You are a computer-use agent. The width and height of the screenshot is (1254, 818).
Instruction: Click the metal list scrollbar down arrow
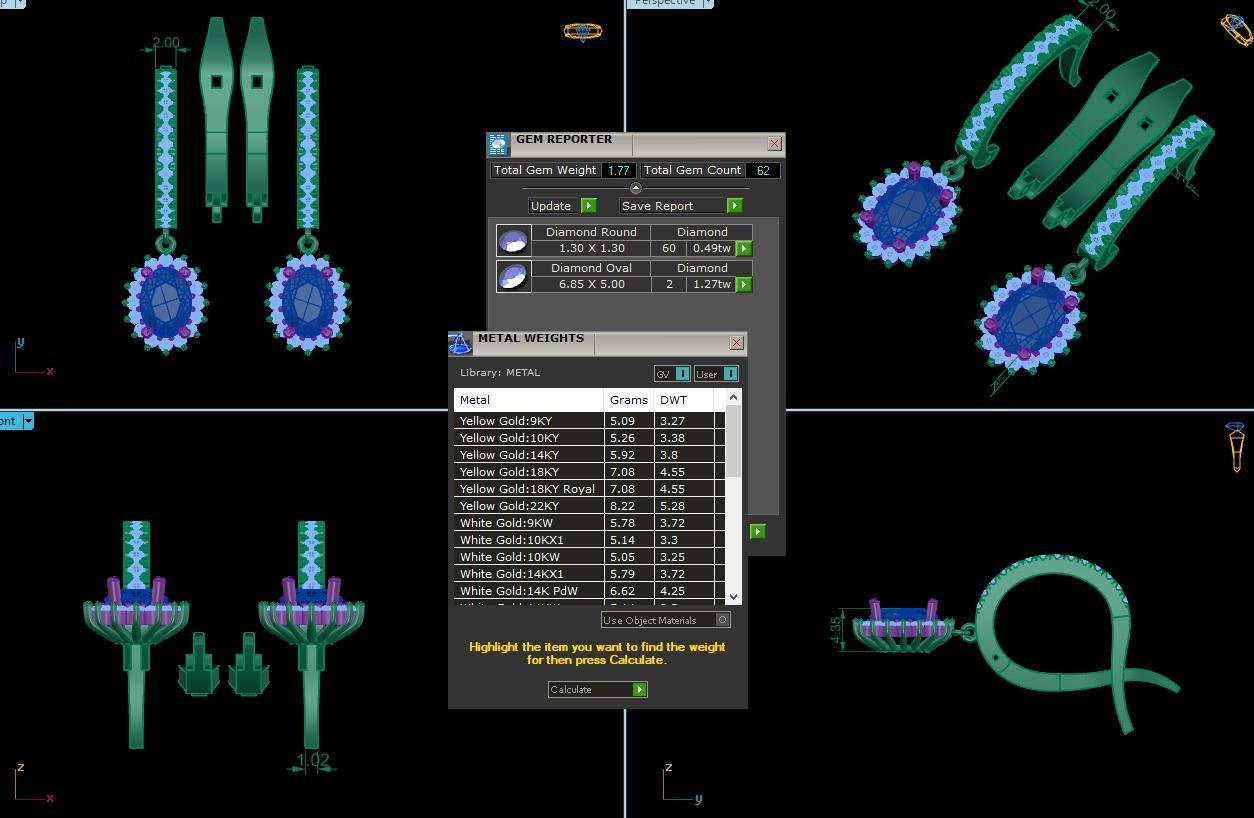tap(733, 596)
